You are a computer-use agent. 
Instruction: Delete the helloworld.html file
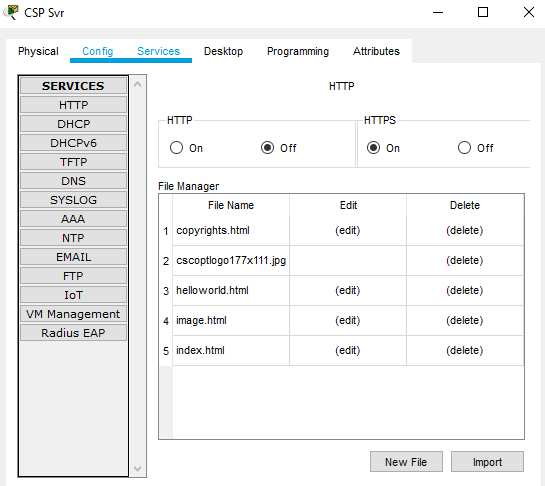click(465, 290)
